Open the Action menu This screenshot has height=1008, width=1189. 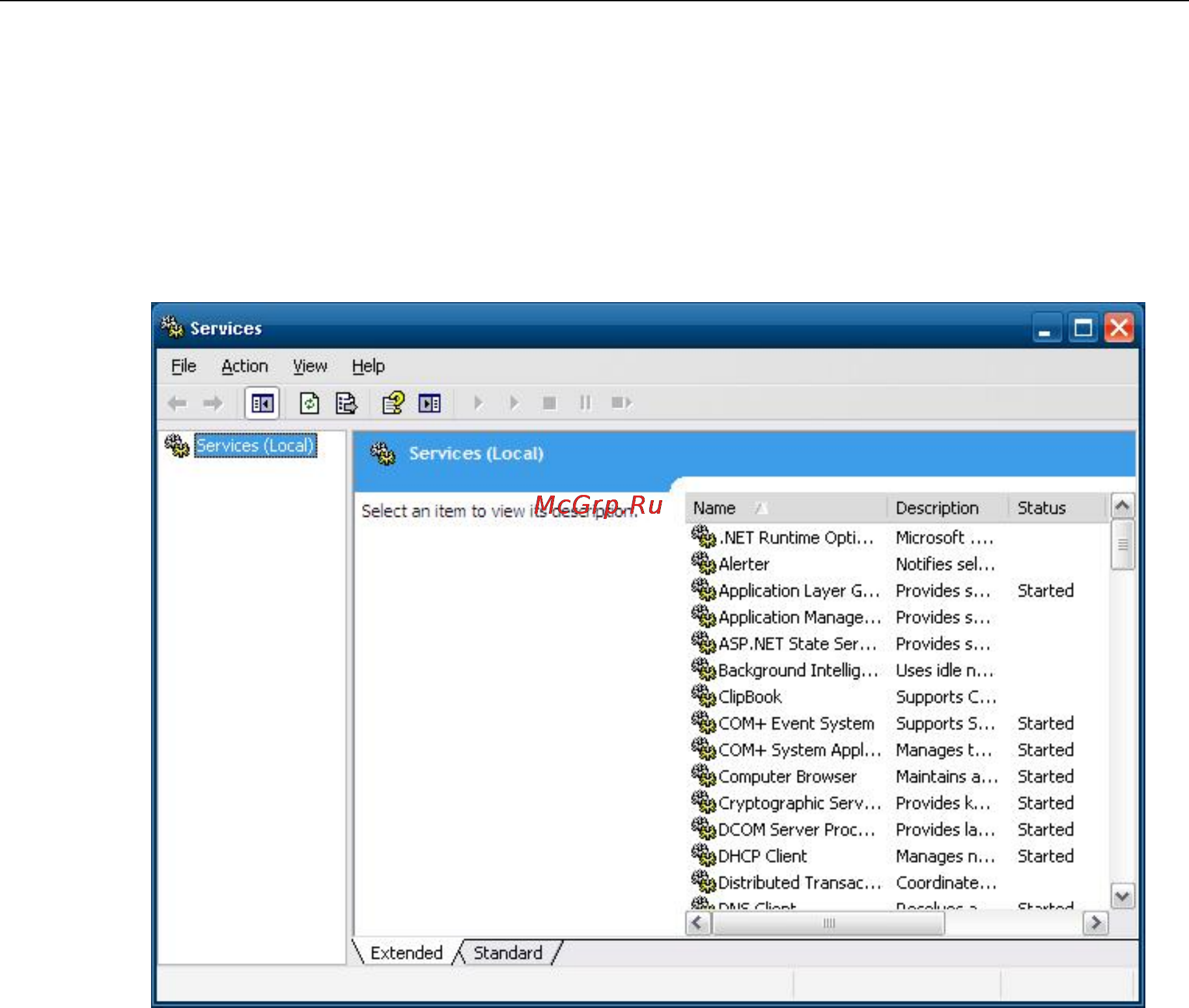coord(245,366)
